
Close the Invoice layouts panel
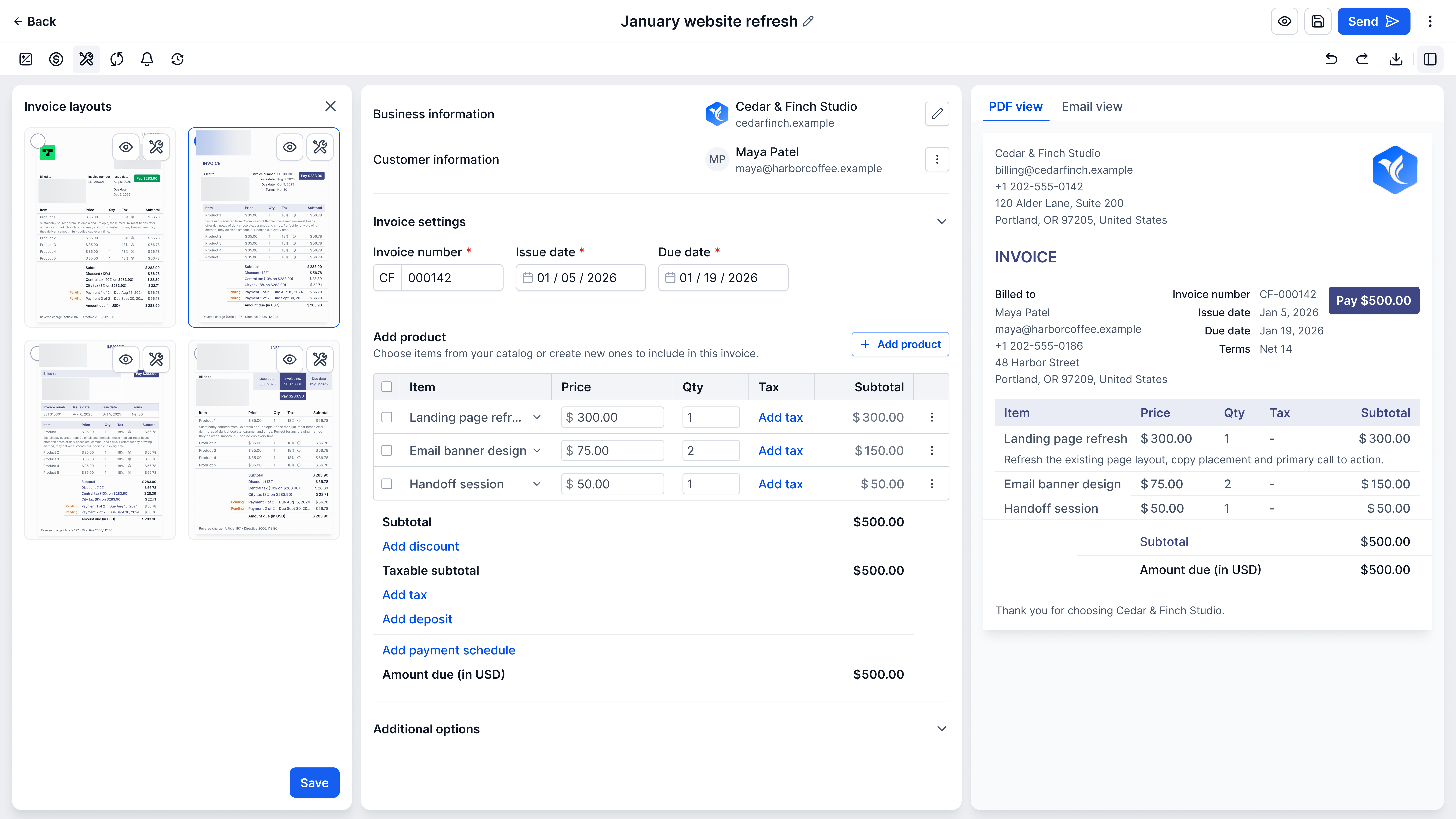point(331,106)
